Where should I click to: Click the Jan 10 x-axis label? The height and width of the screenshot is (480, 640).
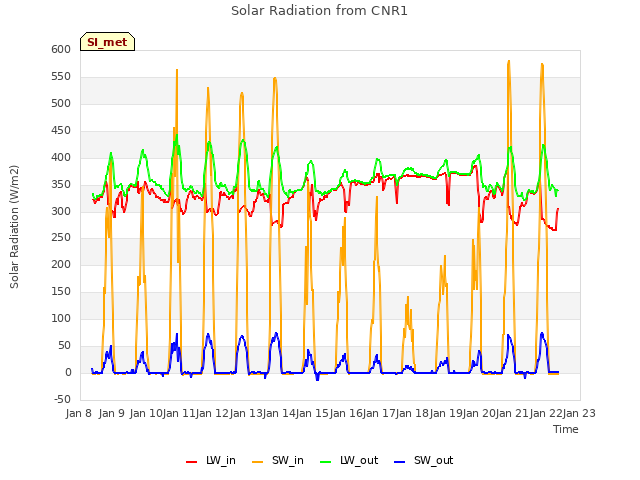click(146, 413)
